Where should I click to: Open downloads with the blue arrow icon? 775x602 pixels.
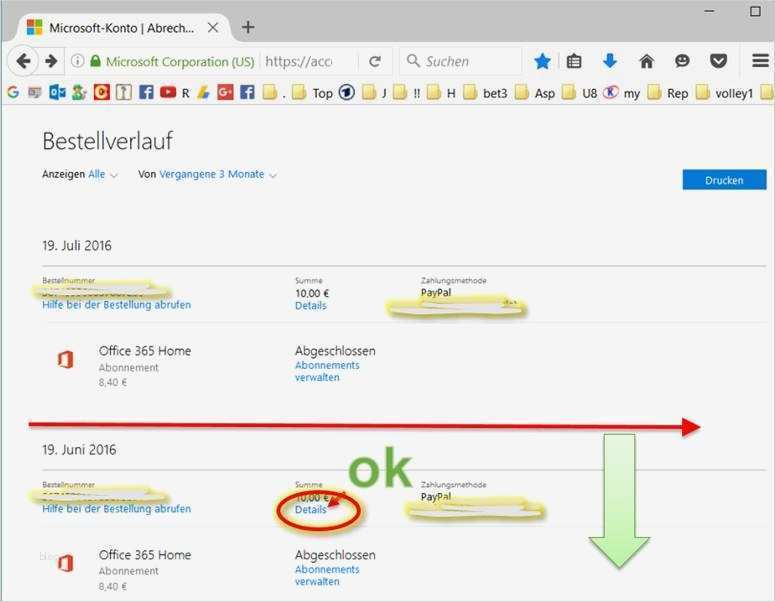[x=610, y=61]
